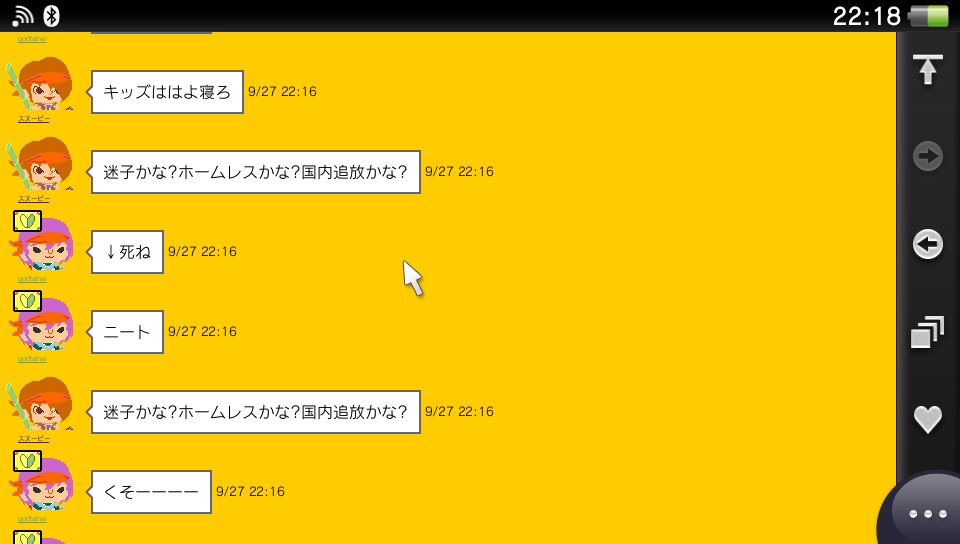Select the ニート message bubble
The width and height of the screenshot is (960, 544).
127,332
